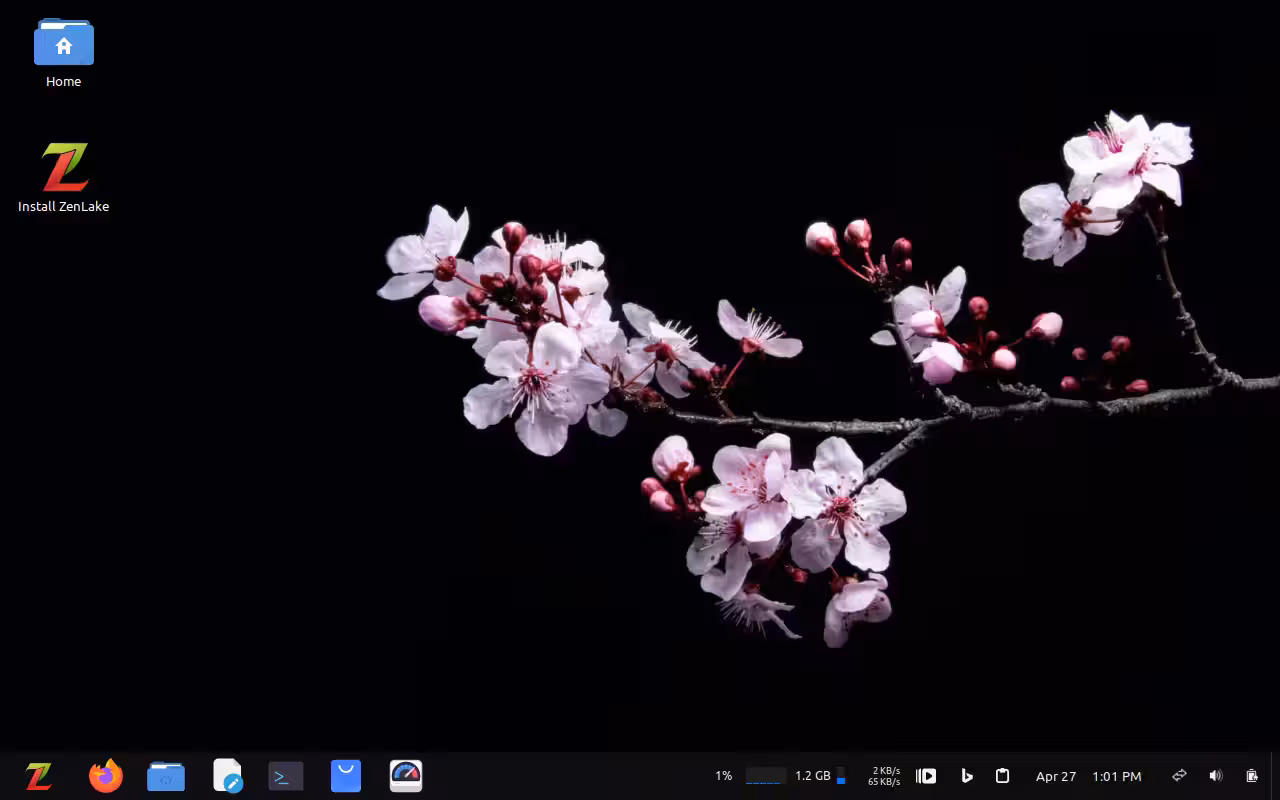
Task: Open the ZenLake start menu launcher
Action: (x=38, y=776)
